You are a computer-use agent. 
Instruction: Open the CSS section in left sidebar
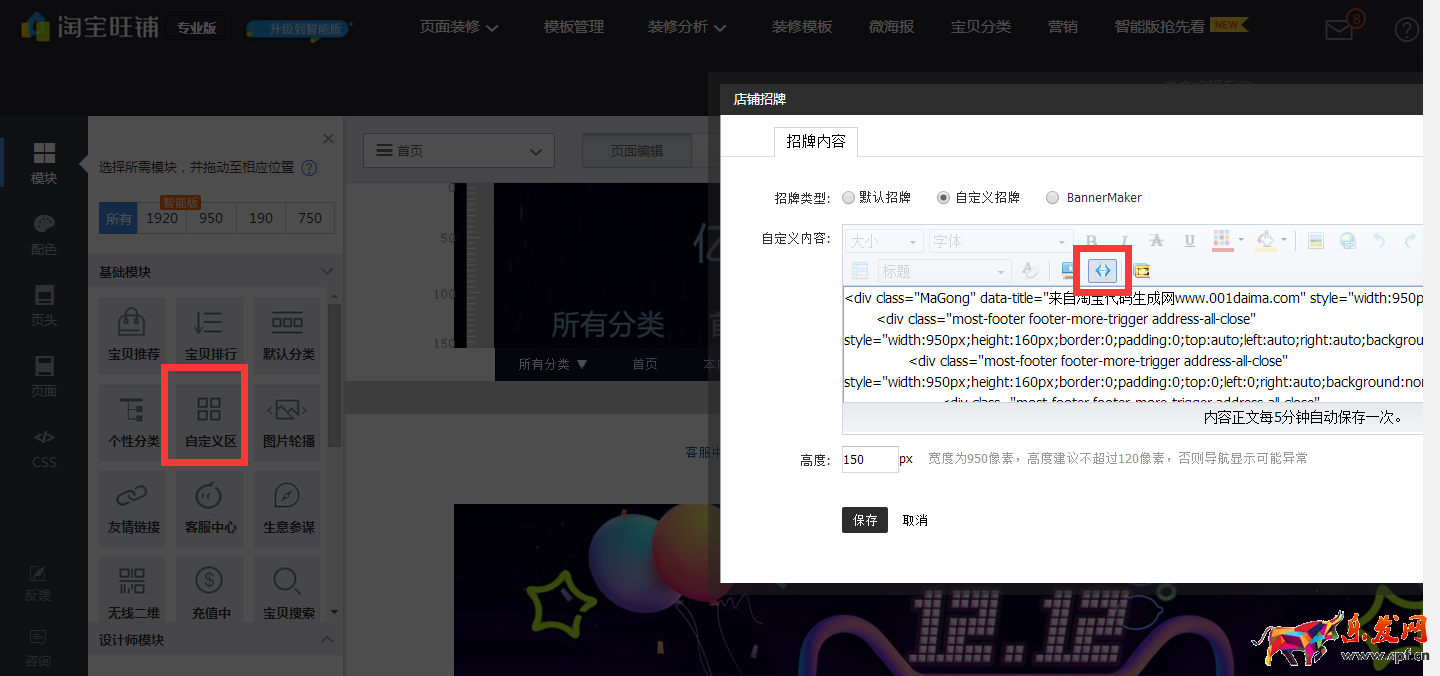click(x=44, y=448)
